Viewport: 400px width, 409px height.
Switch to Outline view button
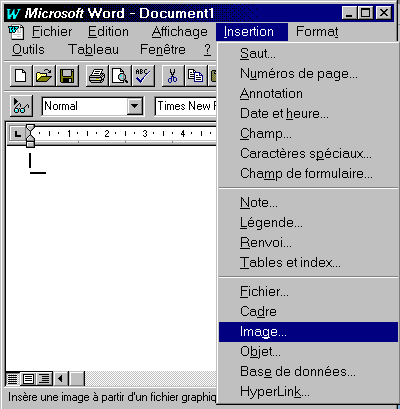[x=44, y=379]
